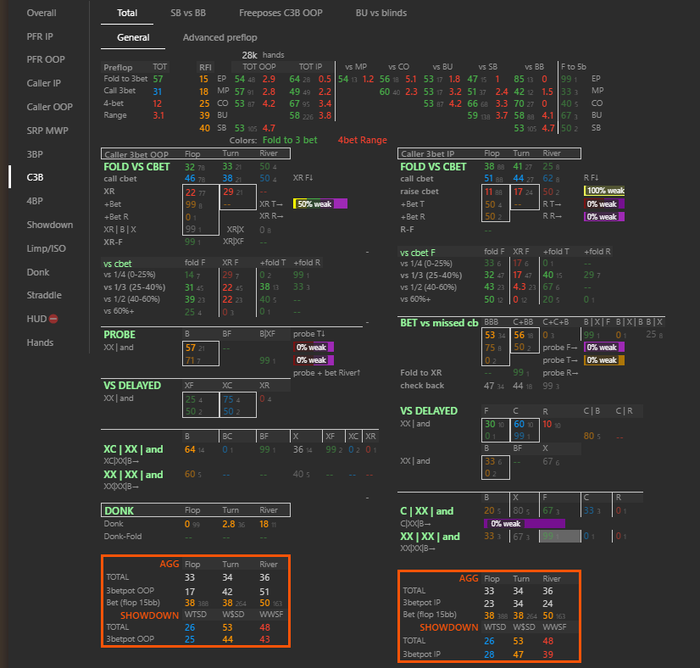Open the Overall section in sidebar
Image resolution: width=700 pixels, height=668 pixels.
41,13
